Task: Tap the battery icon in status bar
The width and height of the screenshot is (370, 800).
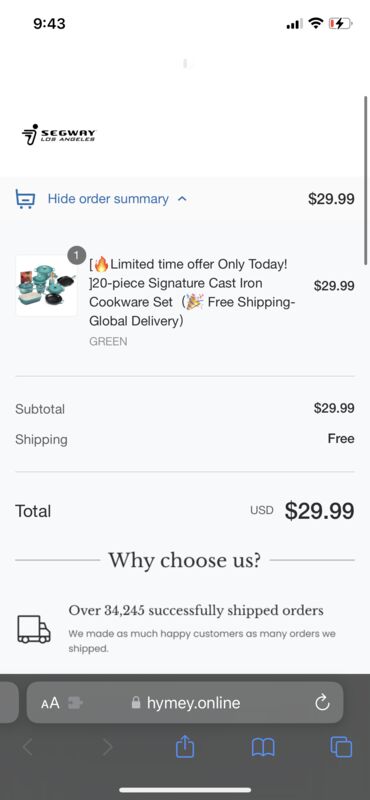Action: click(x=340, y=23)
